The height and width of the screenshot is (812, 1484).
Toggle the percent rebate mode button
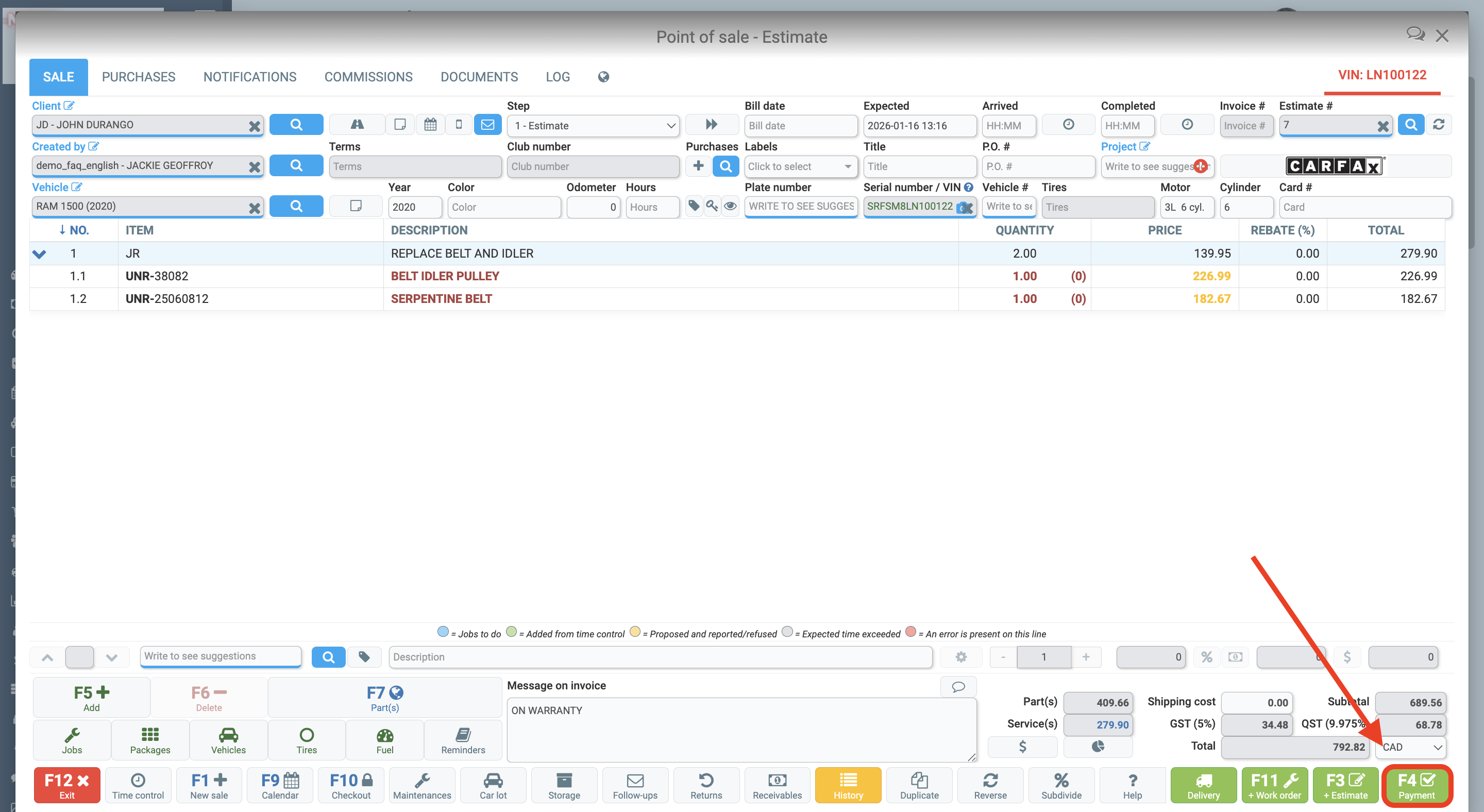[1206, 656]
